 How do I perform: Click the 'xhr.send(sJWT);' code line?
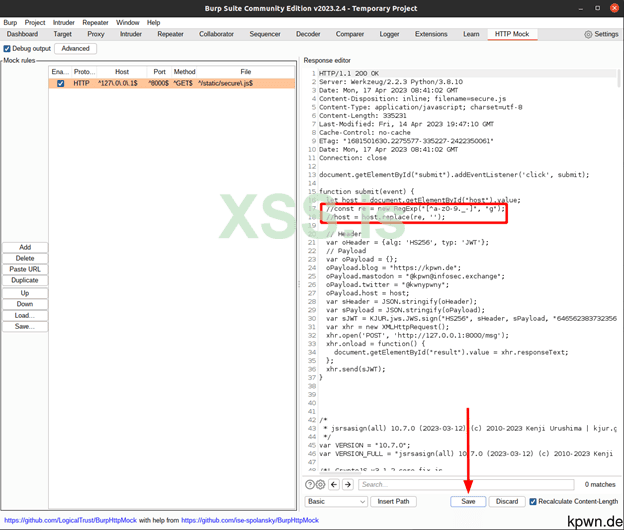tap(356, 369)
